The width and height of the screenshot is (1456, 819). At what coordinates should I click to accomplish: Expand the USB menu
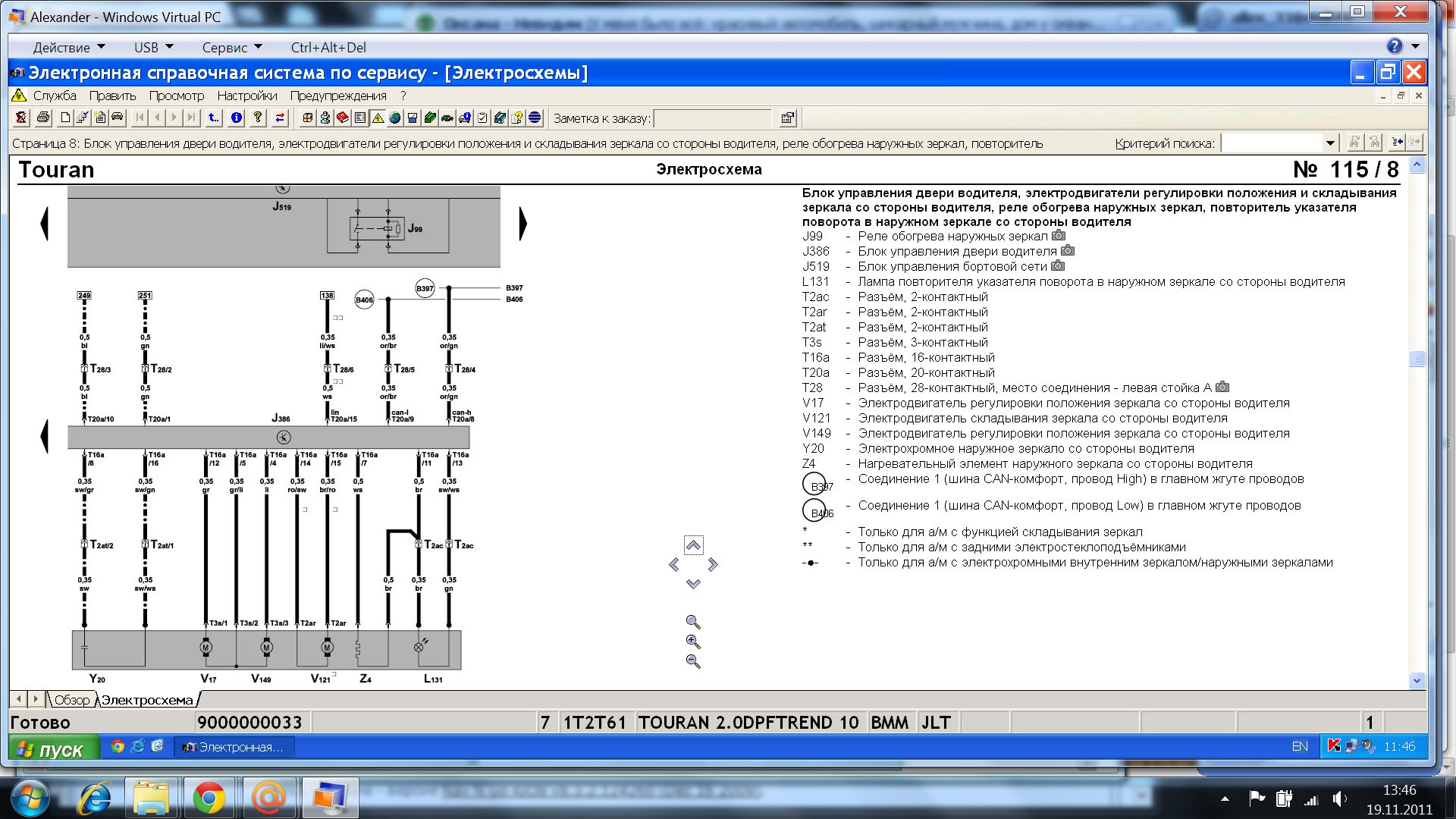point(154,47)
